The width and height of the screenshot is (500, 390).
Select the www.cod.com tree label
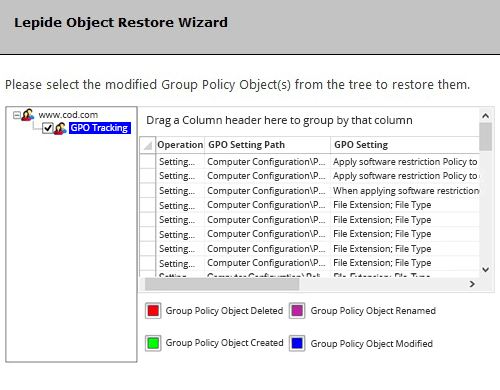coord(68,115)
